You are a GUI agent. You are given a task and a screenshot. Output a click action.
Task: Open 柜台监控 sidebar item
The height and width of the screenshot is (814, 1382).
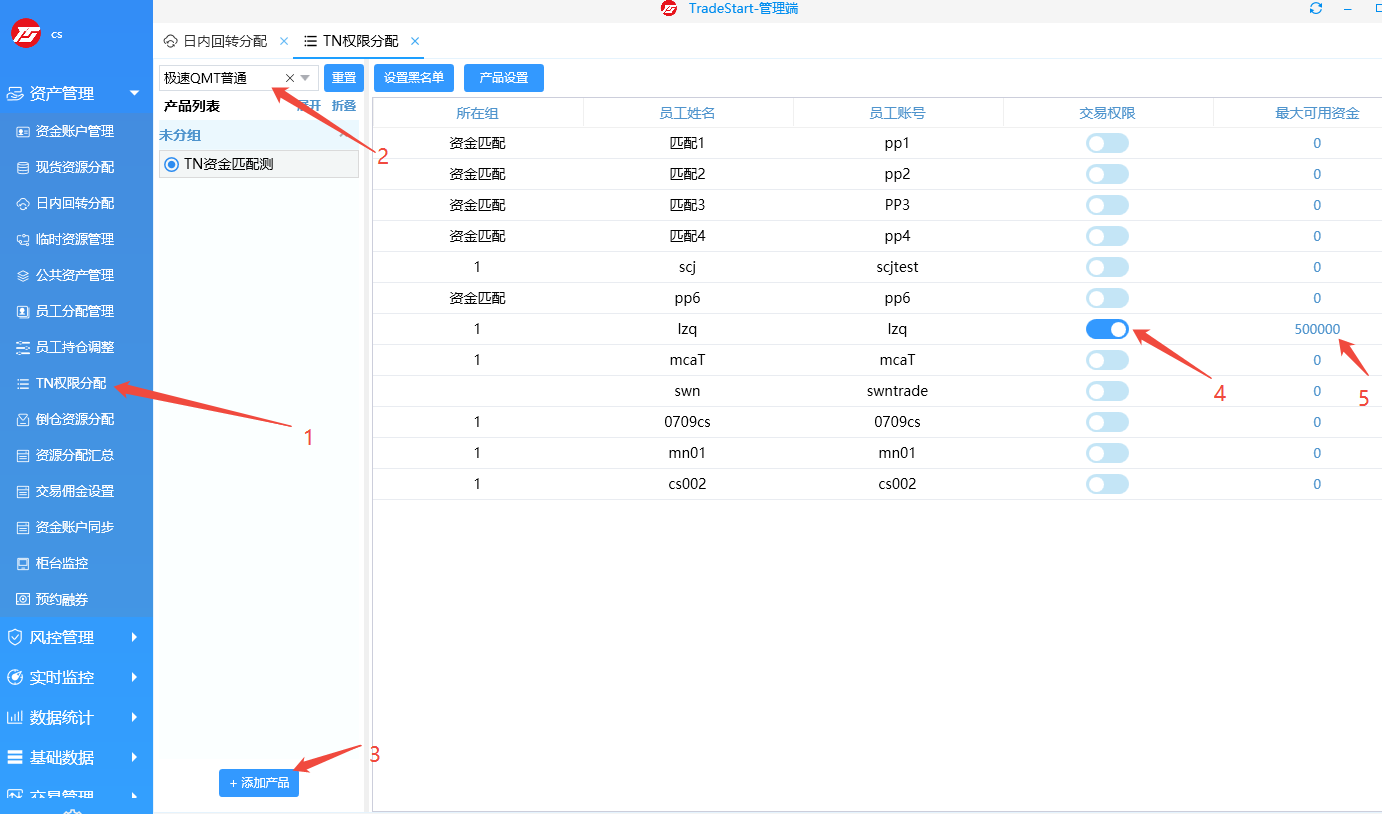click(x=62, y=563)
